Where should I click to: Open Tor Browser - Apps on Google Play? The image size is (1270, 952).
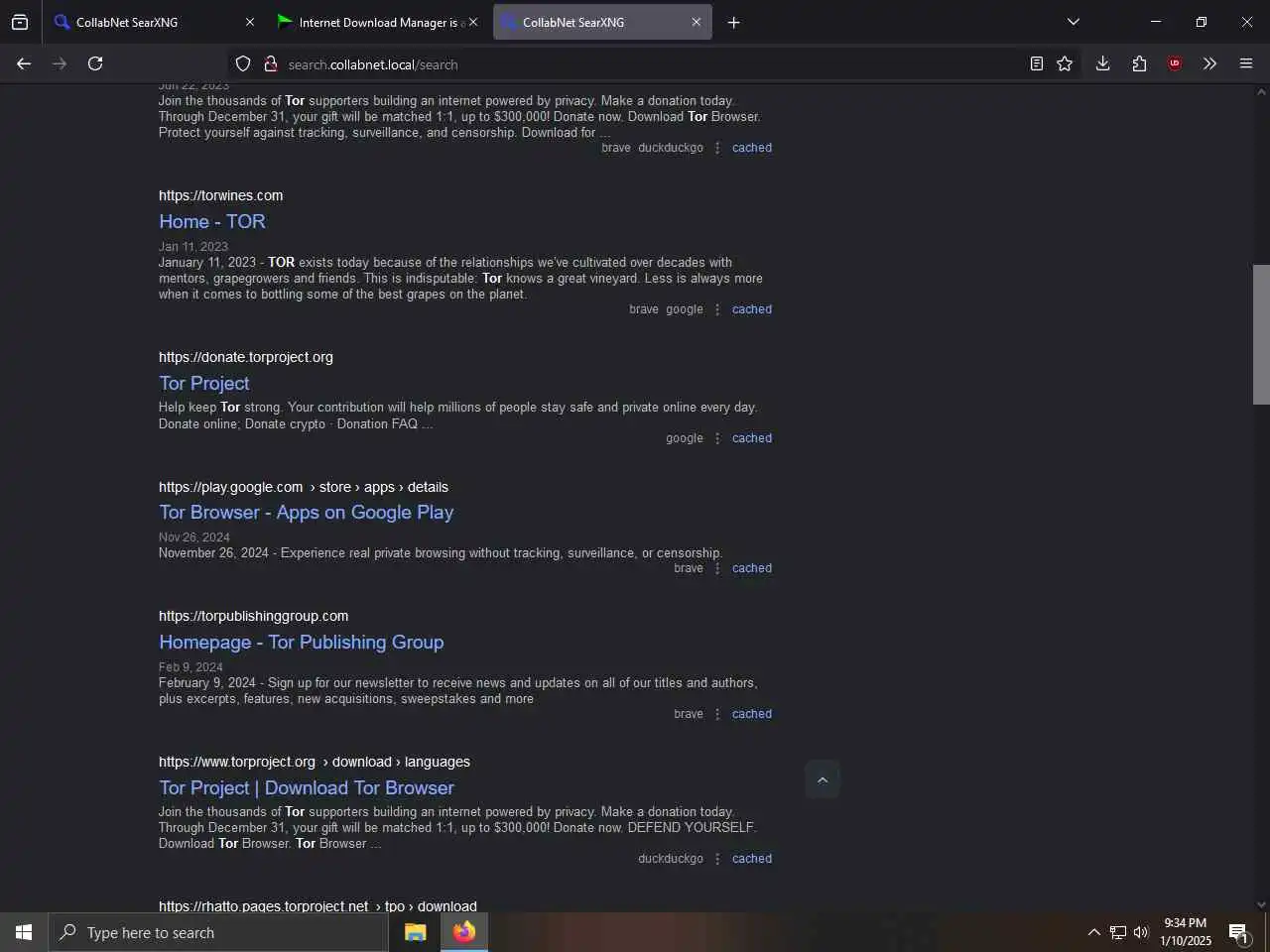pos(307,512)
